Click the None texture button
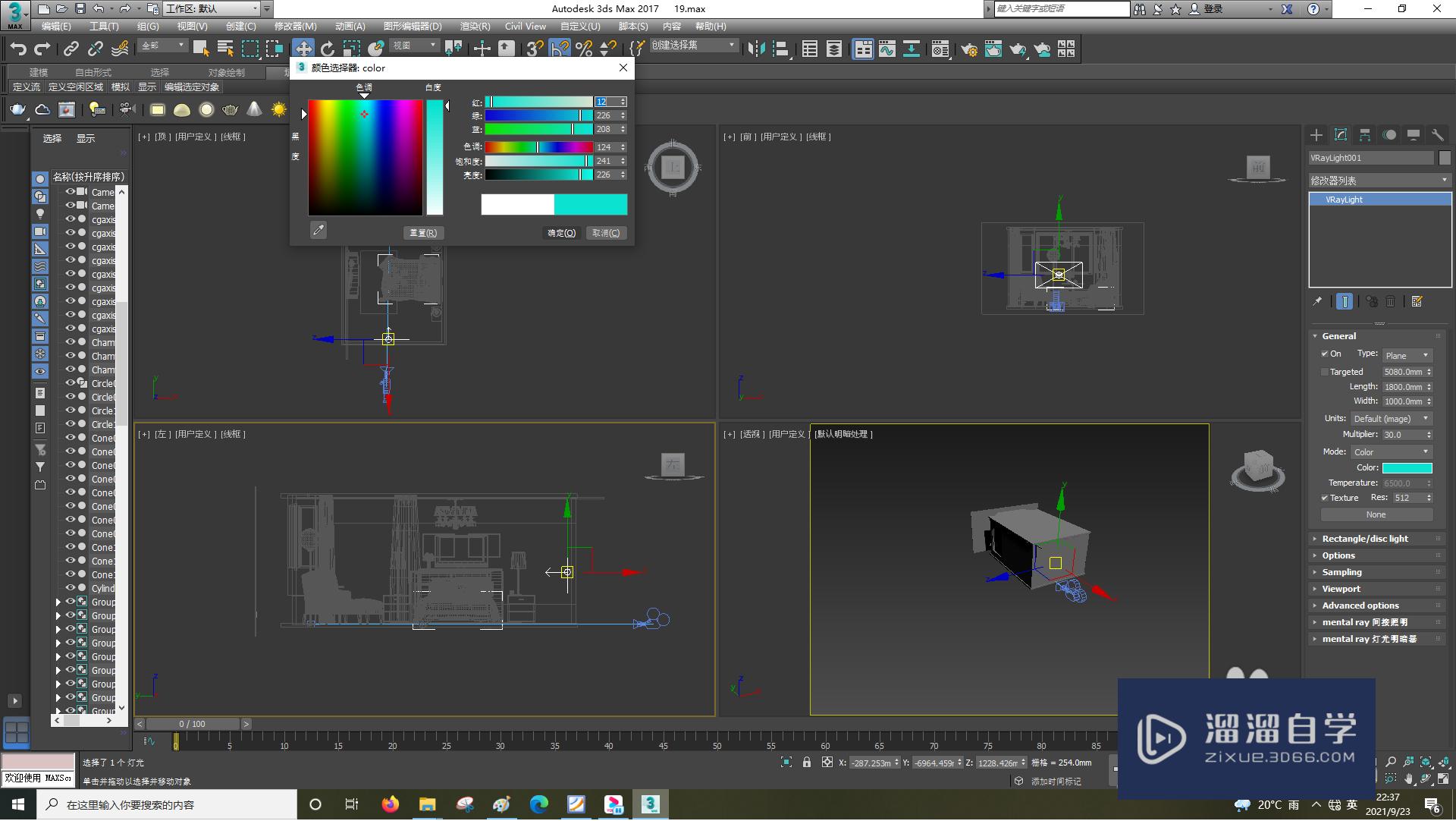Viewport: 1456px width, 821px height. (x=1376, y=514)
